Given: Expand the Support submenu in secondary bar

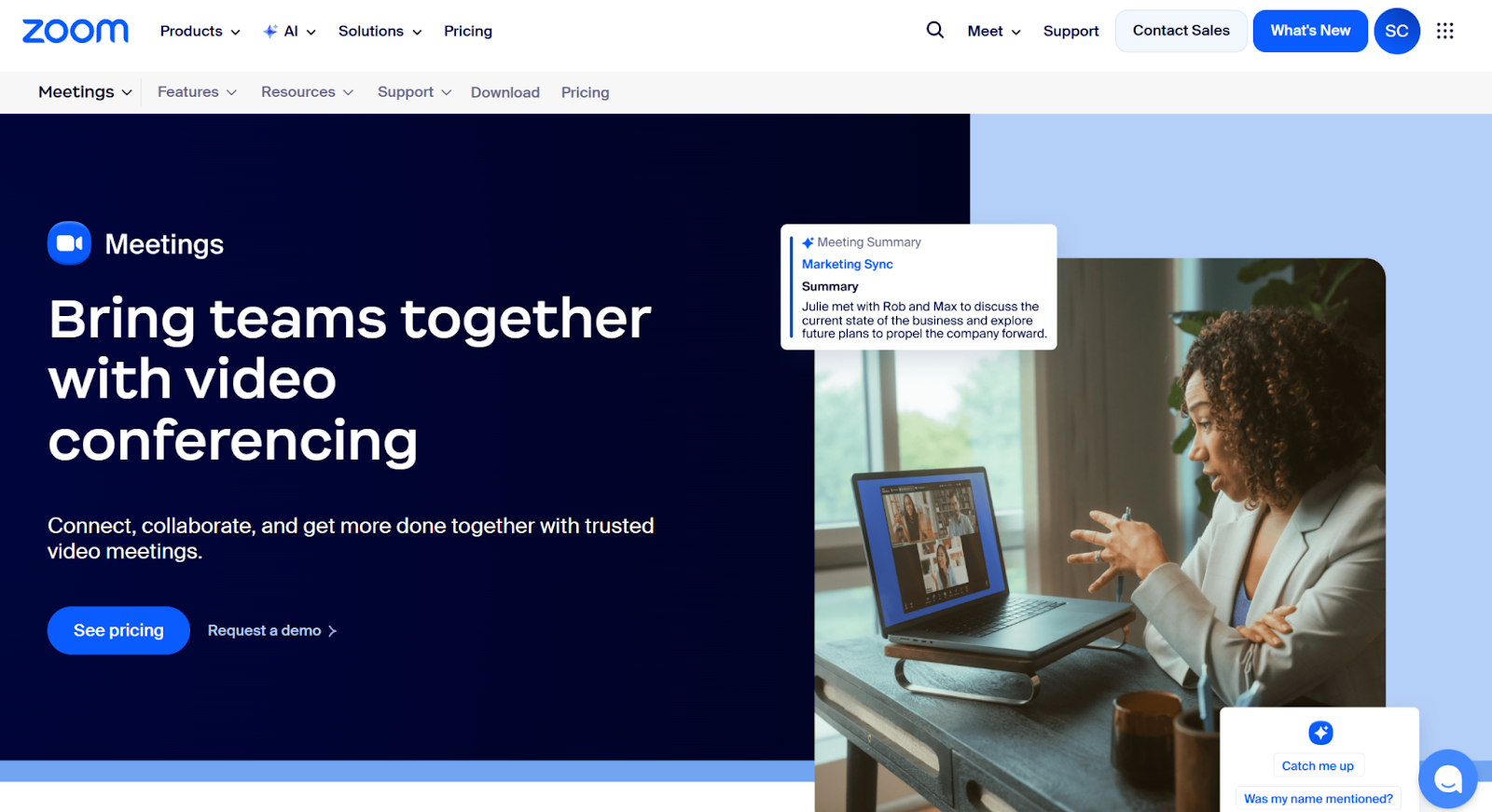Looking at the screenshot, I should point(414,91).
